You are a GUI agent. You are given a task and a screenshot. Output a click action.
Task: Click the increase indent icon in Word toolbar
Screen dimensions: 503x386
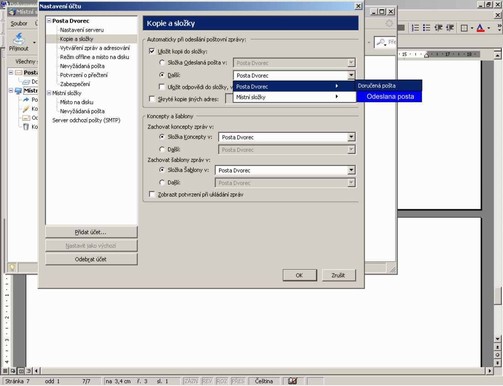click(450, 28)
